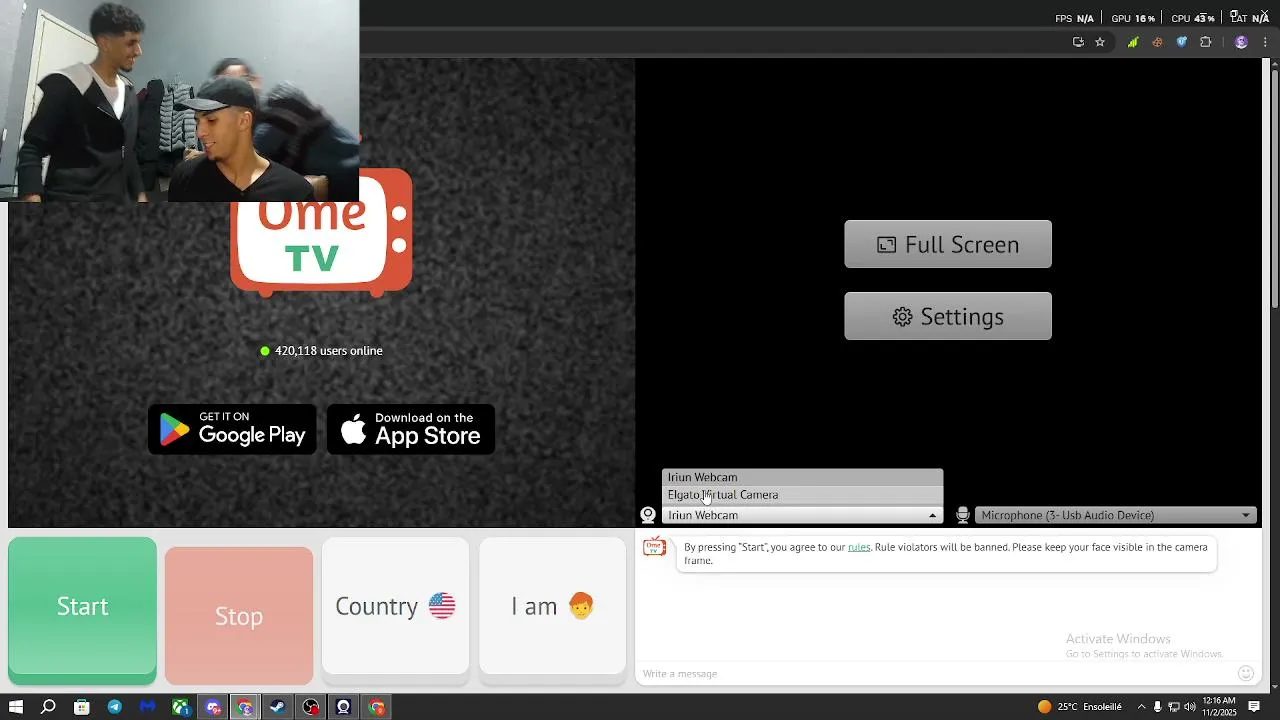Expand the Microphone device dropdown
1280x720 pixels.
(1116, 515)
